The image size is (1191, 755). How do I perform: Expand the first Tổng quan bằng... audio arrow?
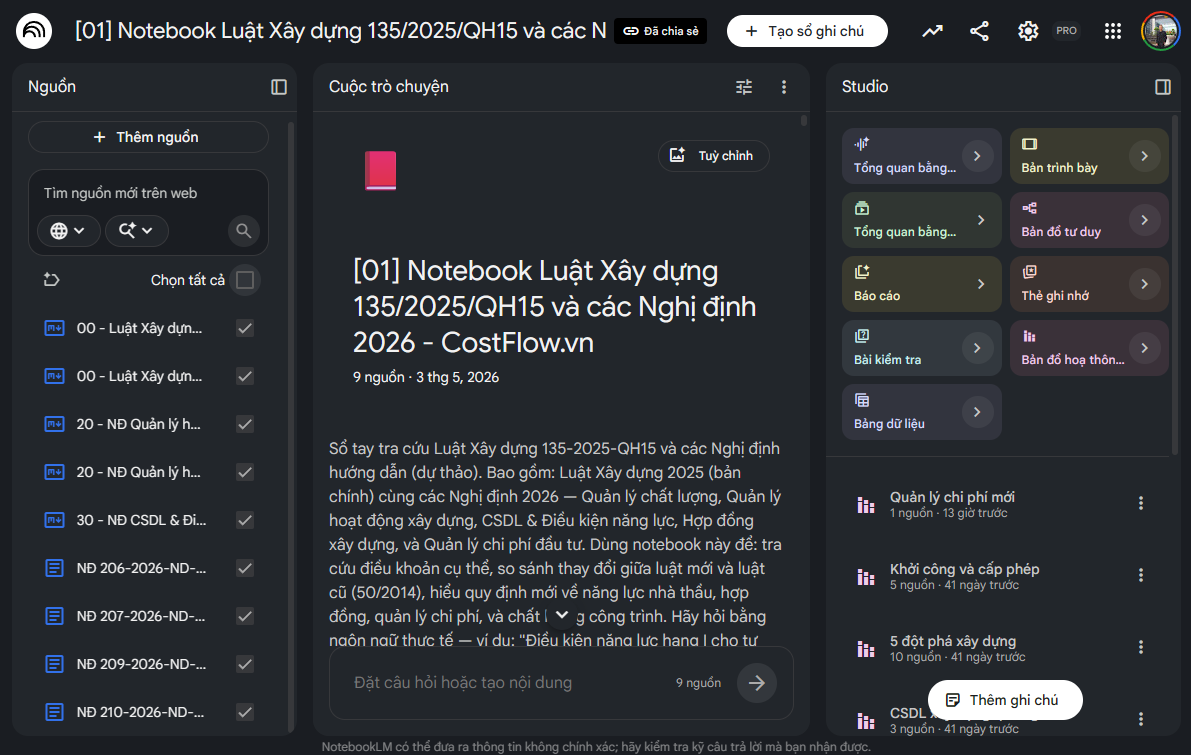[x=978, y=156]
